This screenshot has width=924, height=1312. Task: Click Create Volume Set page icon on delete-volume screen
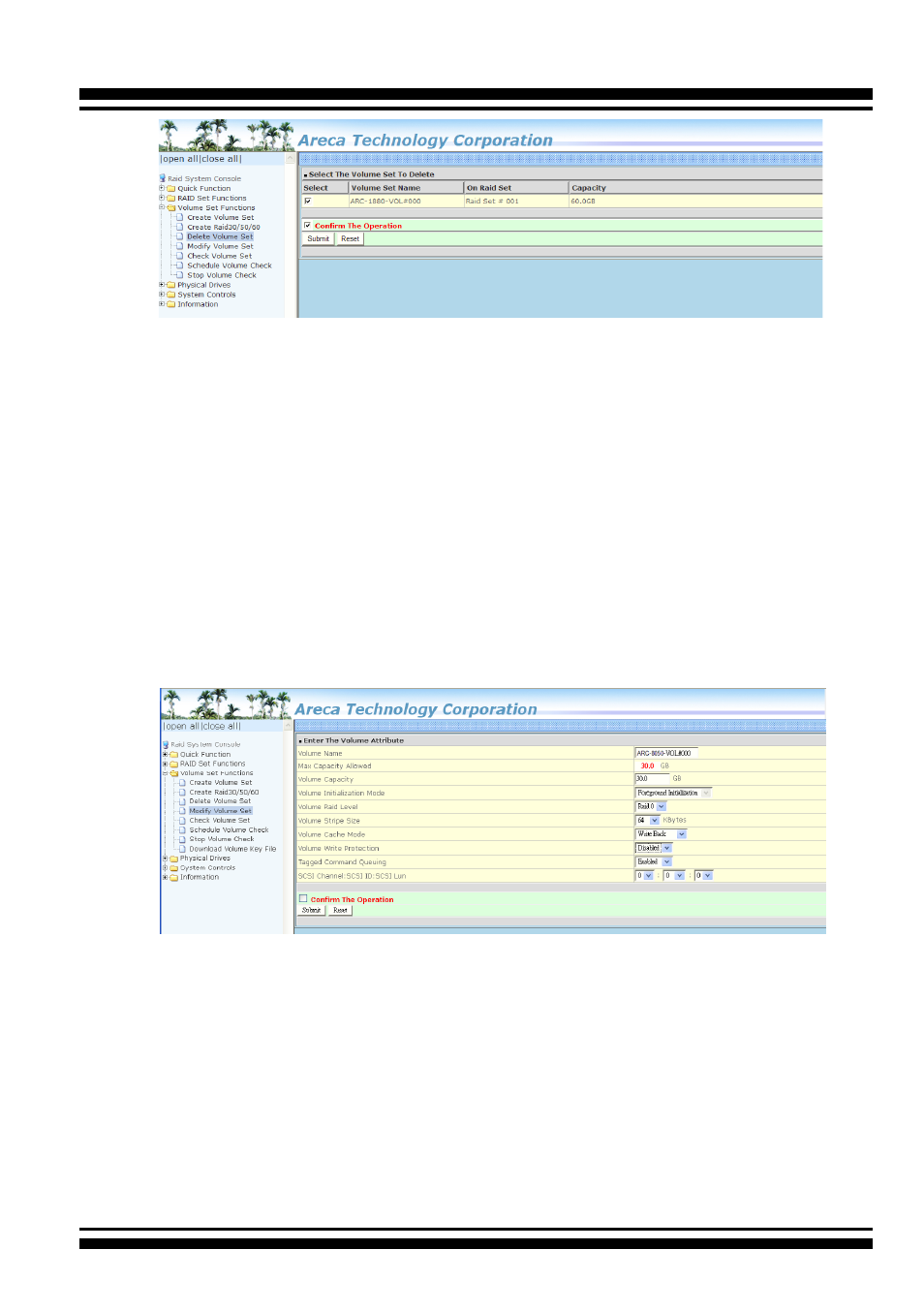click(180, 217)
